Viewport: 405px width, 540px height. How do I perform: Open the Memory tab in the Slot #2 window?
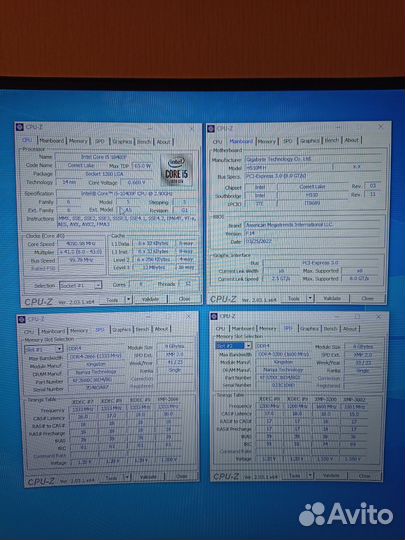(x=268, y=329)
